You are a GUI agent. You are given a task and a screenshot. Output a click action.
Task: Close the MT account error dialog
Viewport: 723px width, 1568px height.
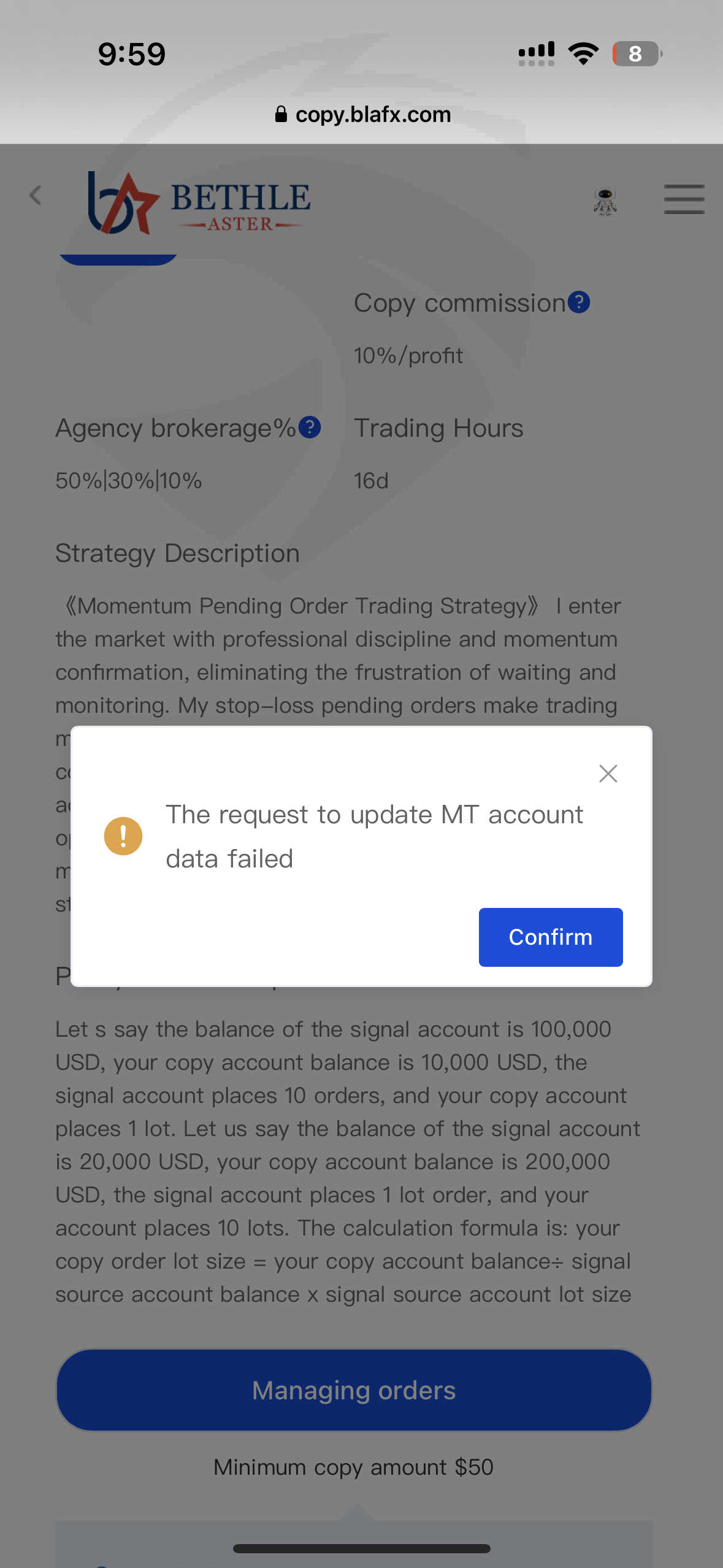(x=608, y=774)
